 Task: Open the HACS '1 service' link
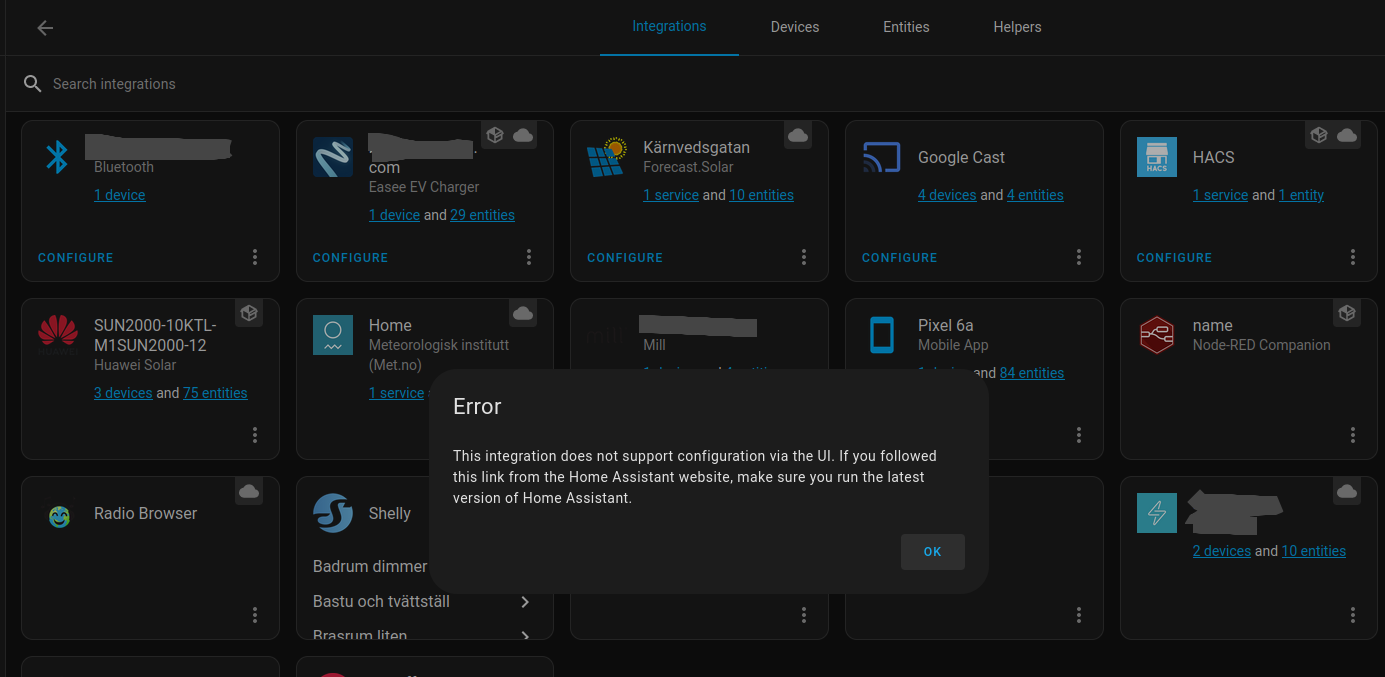click(x=1220, y=195)
